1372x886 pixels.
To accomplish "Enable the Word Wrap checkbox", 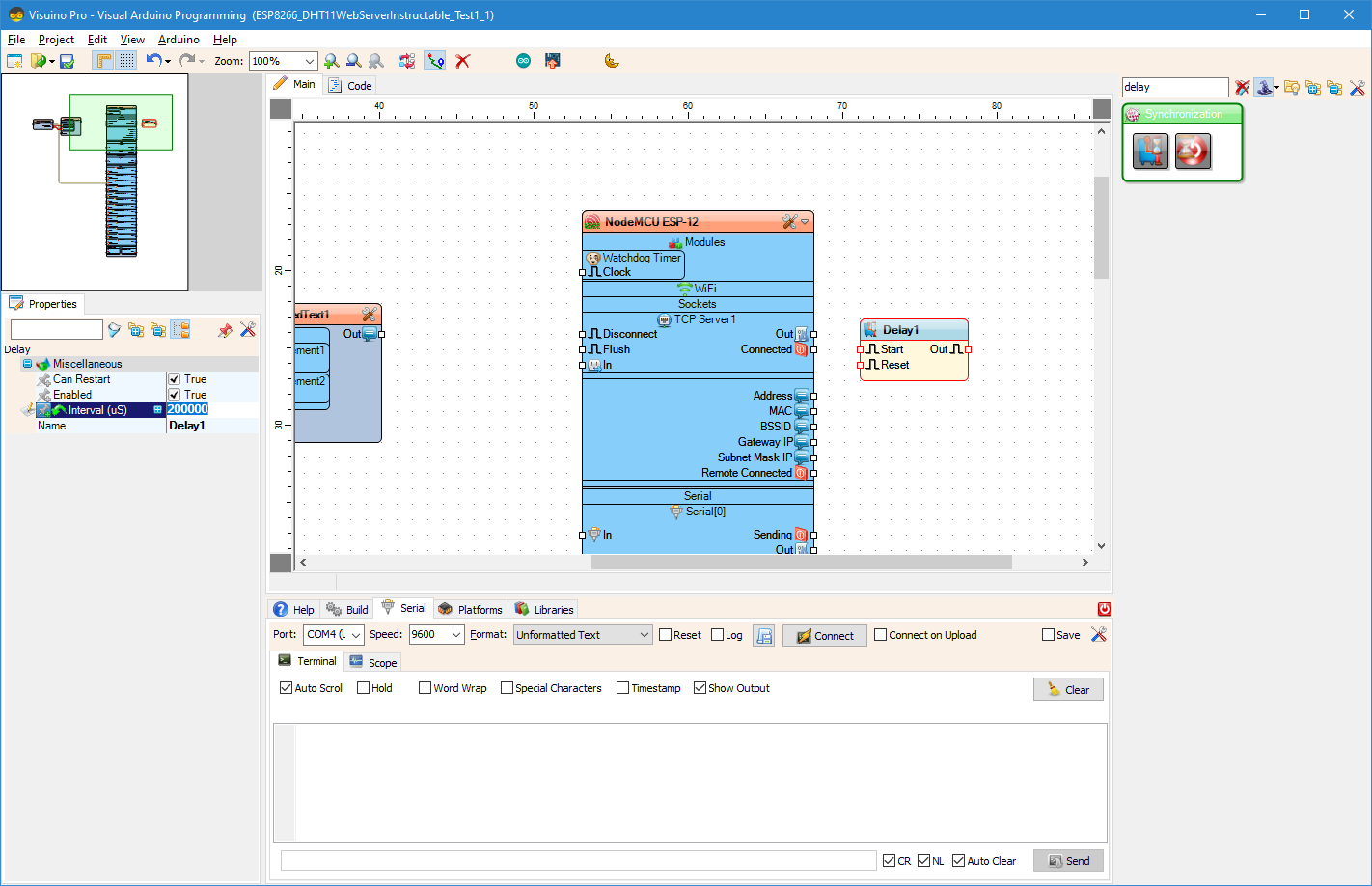I will [425, 688].
